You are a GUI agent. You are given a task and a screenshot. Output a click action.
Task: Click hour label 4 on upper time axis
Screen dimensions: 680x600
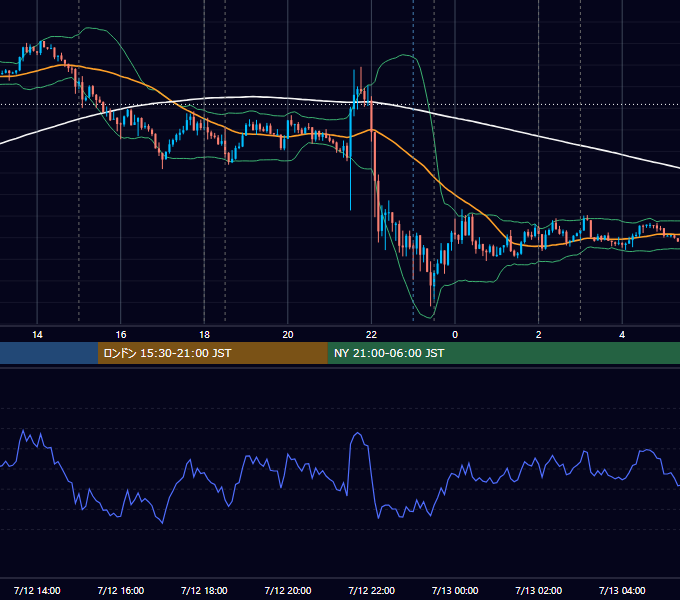tap(622, 335)
